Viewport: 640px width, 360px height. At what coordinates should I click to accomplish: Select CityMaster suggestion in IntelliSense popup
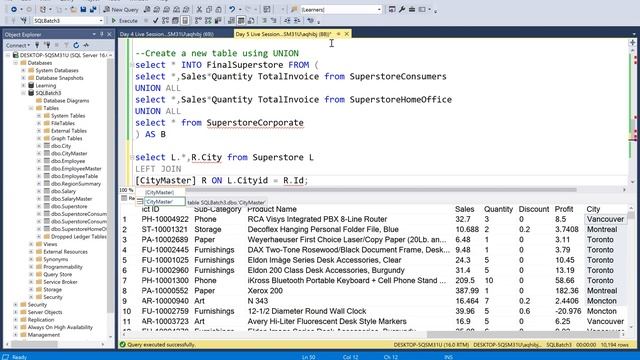(x=164, y=202)
